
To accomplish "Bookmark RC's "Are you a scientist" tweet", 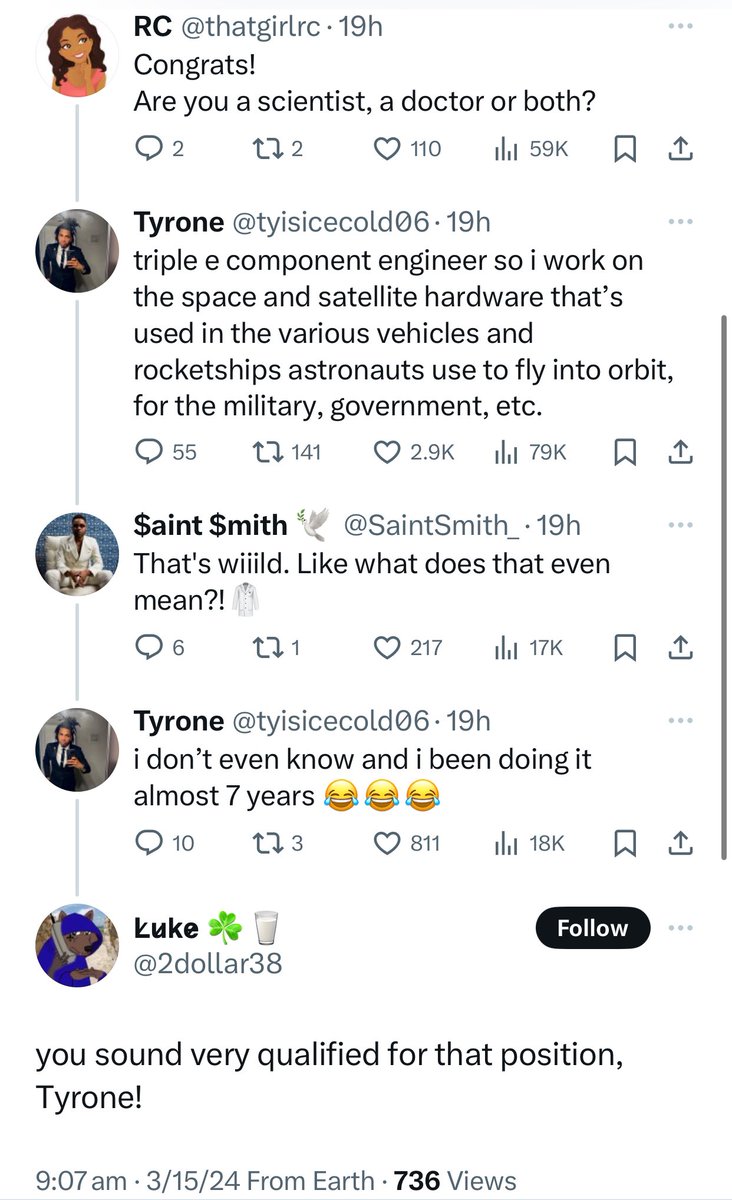I will click(x=625, y=149).
